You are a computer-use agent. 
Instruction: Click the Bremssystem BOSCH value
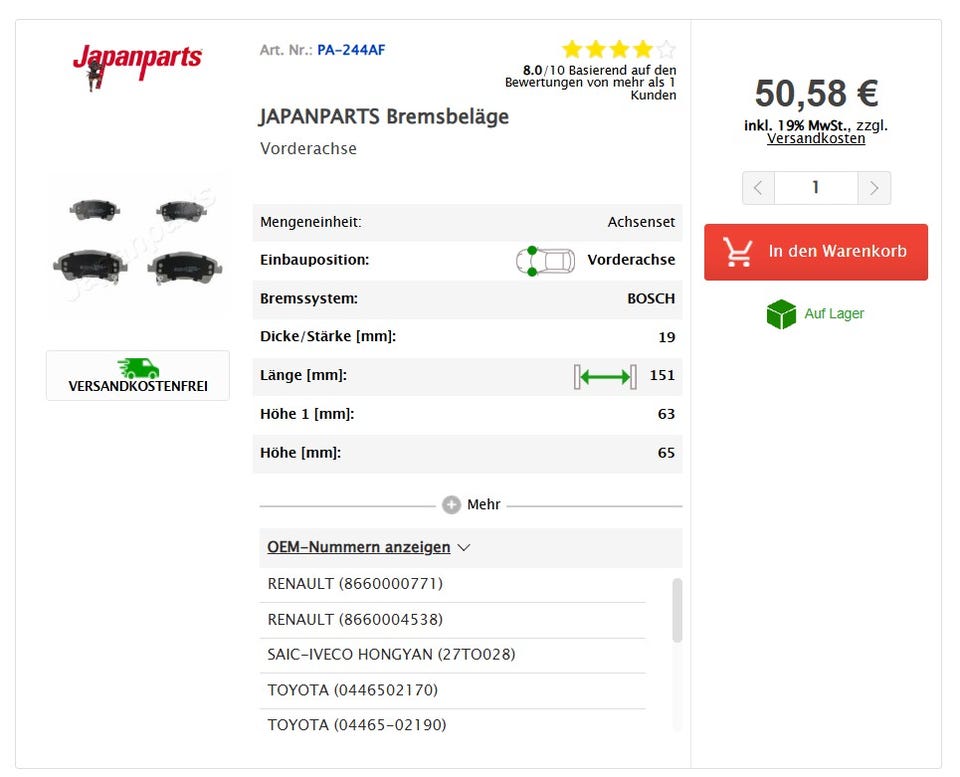pyautogui.click(x=651, y=299)
